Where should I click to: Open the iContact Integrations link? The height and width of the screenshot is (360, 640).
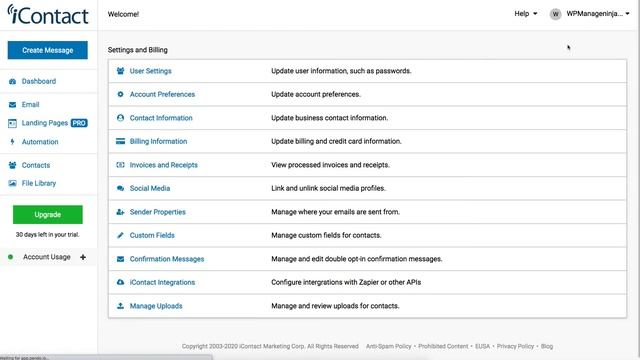point(162,282)
